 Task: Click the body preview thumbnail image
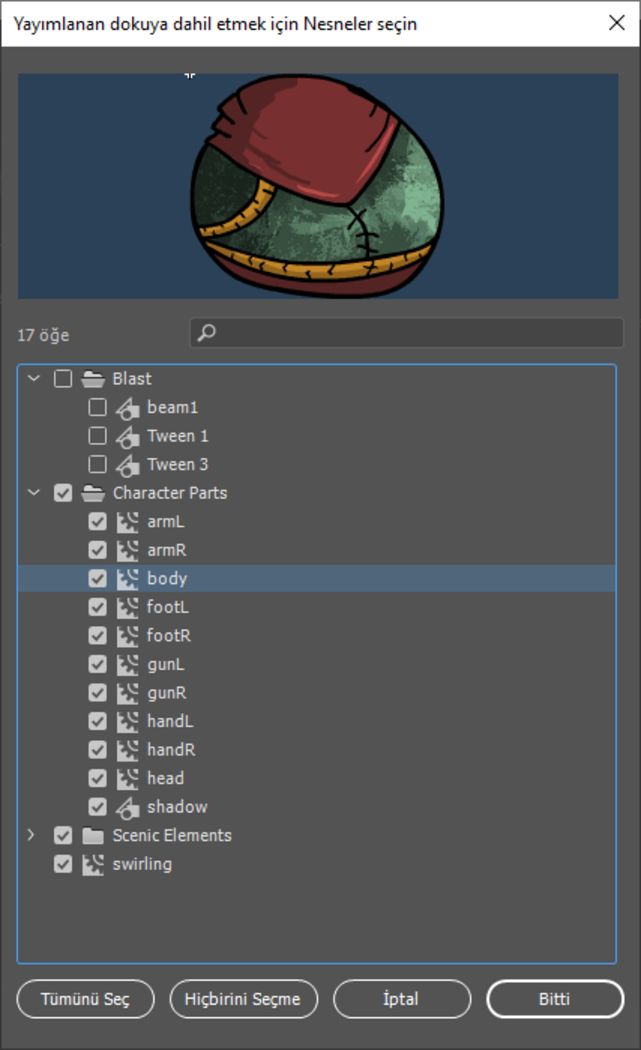click(318, 186)
